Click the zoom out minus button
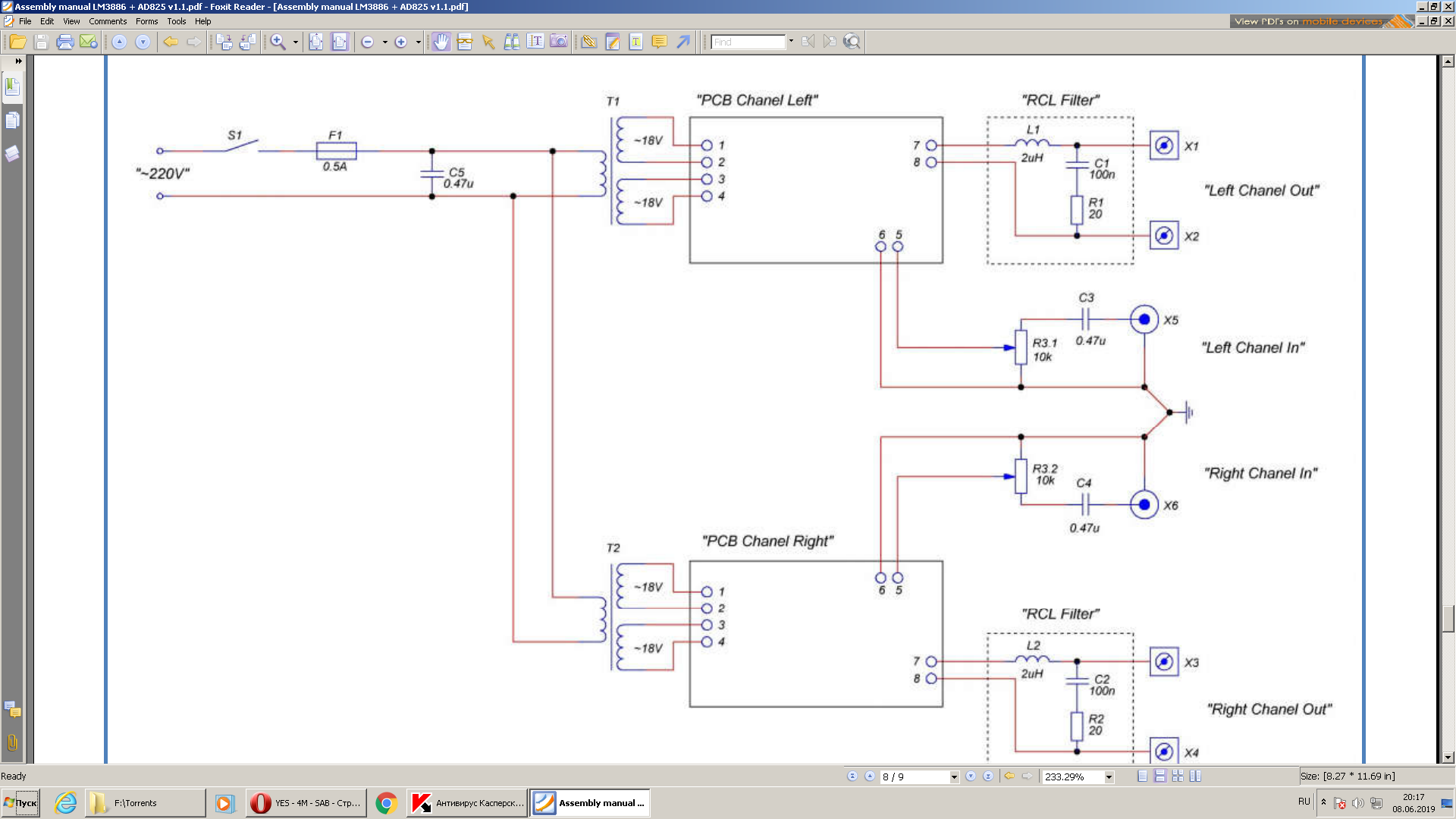Screen dimensions: 1456x819 pos(368,42)
